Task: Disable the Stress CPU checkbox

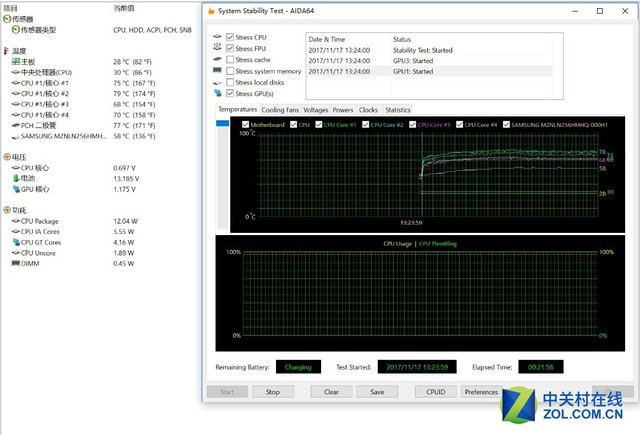Action: point(232,37)
